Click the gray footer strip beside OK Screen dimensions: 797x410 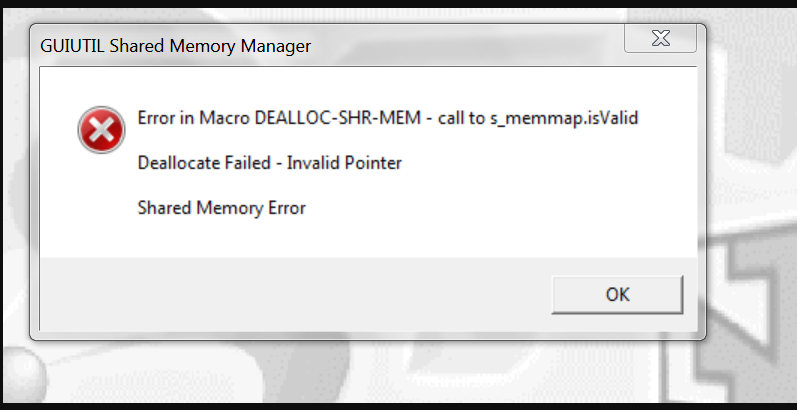[295, 295]
